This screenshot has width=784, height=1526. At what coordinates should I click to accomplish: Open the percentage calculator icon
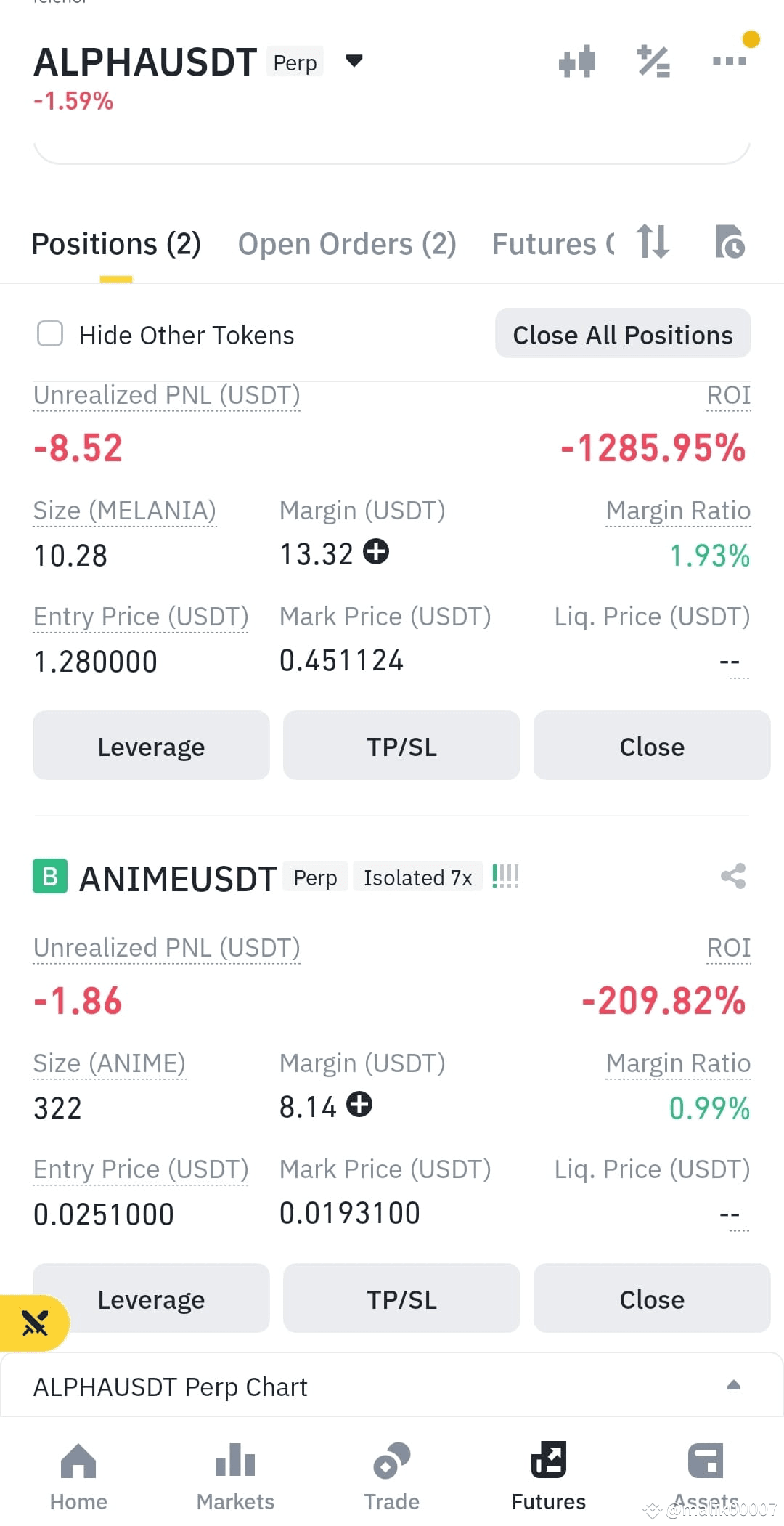[653, 62]
